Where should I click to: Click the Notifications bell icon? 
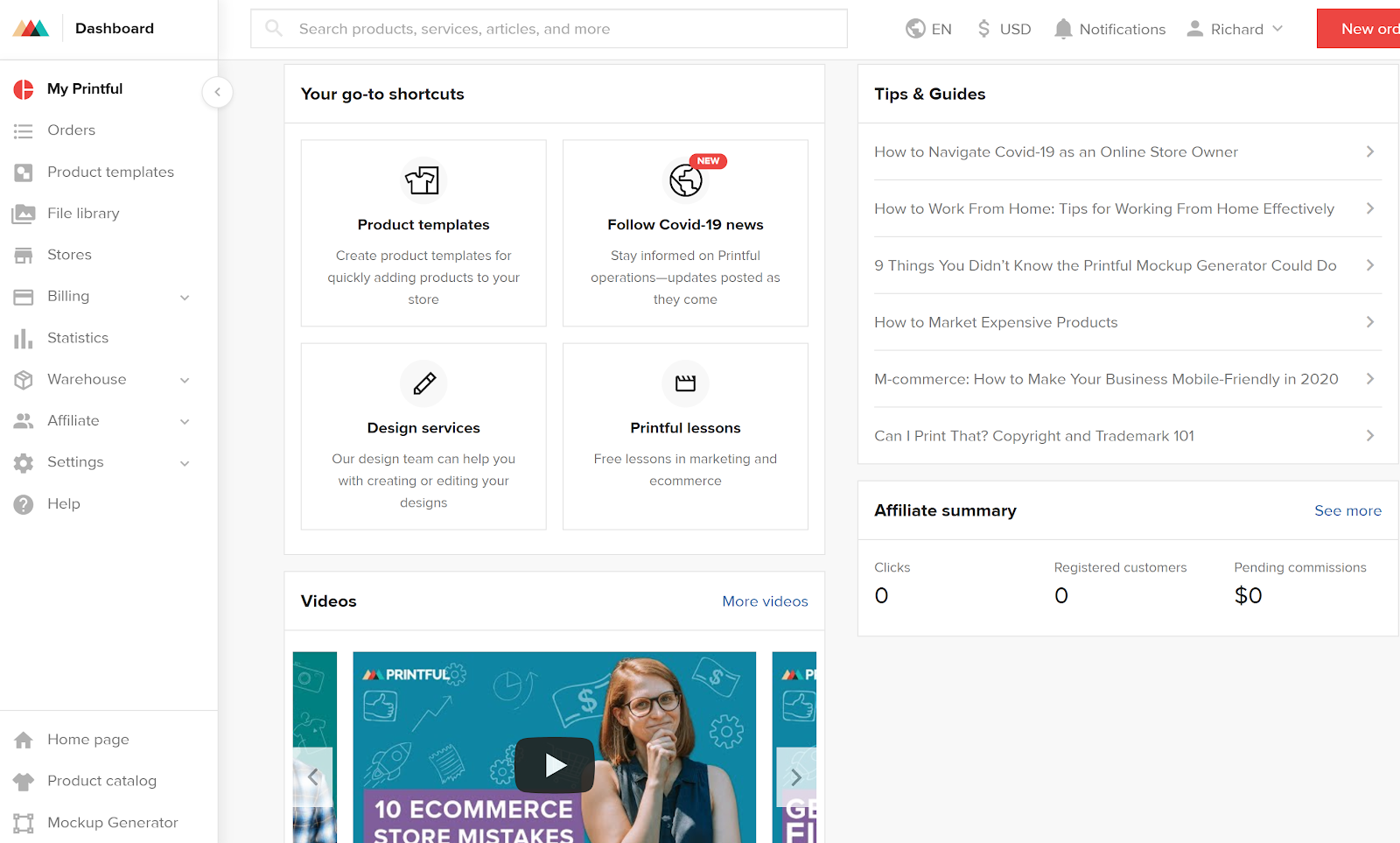click(x=1063, y=29)
